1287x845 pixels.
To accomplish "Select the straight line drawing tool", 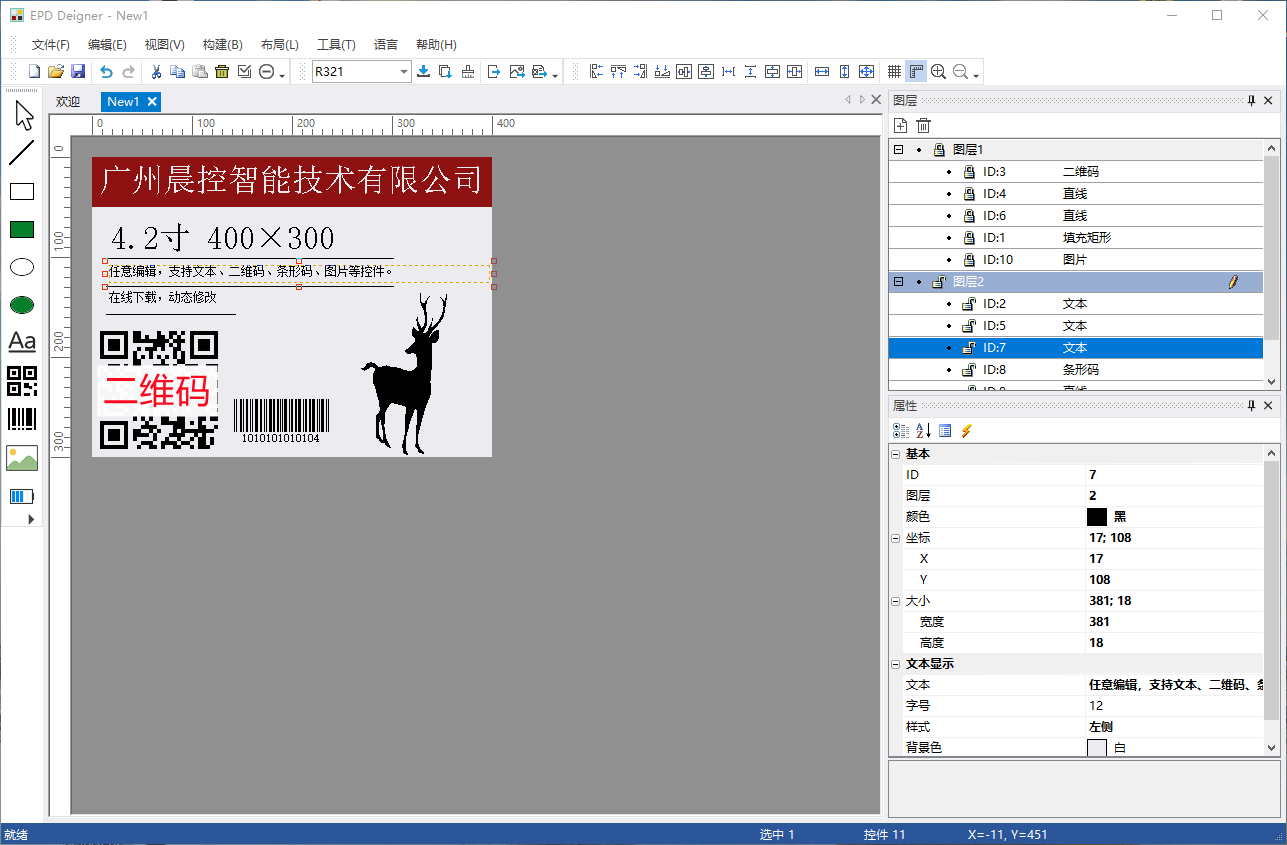I will tap(22, 153).
